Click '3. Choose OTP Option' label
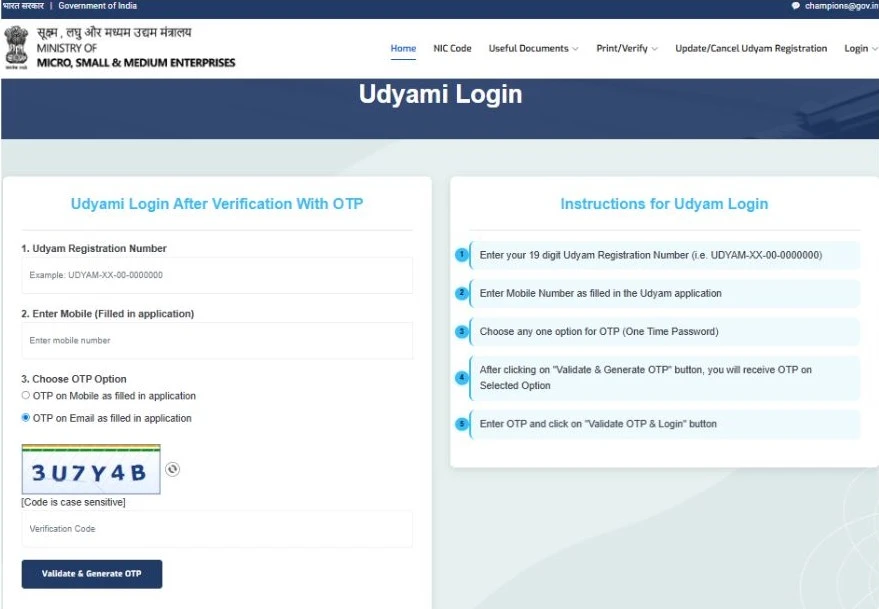Image resolution: width=879 pixels, height=609 pixels. [x=74, y=379]
